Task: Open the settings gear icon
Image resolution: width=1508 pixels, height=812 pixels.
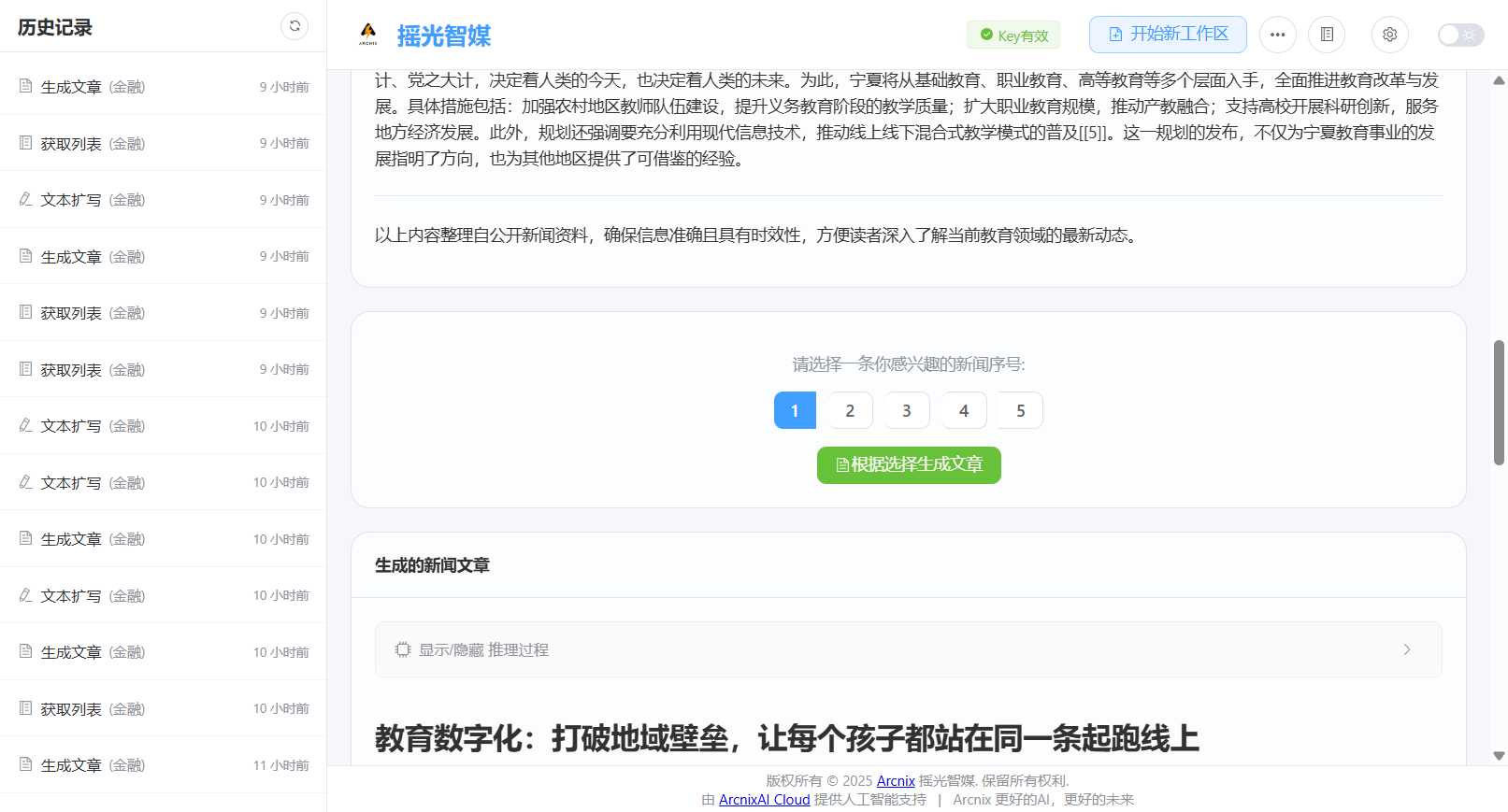Action: pos(1389,35)
